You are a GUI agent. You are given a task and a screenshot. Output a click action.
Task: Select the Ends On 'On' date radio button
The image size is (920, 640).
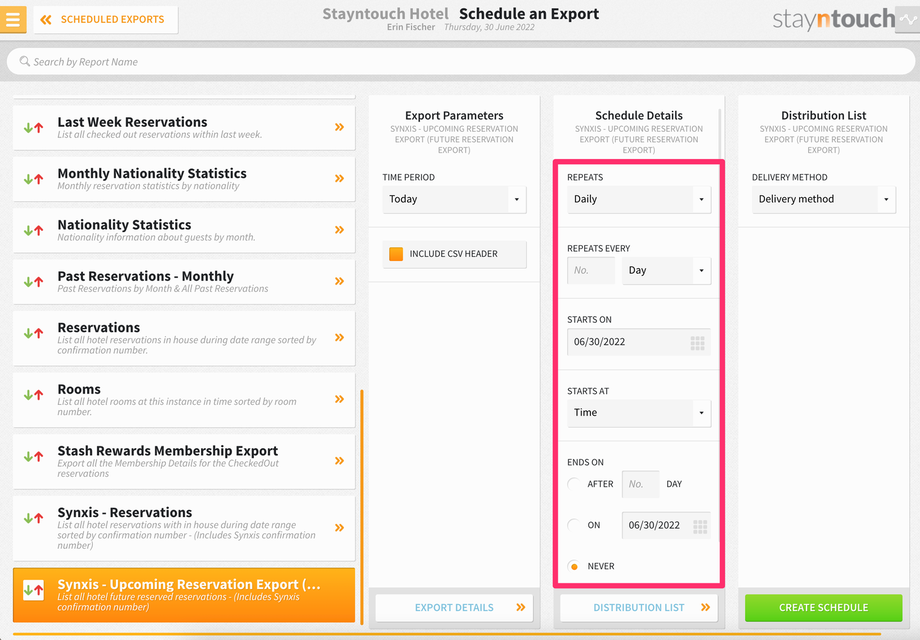(574, 525)
